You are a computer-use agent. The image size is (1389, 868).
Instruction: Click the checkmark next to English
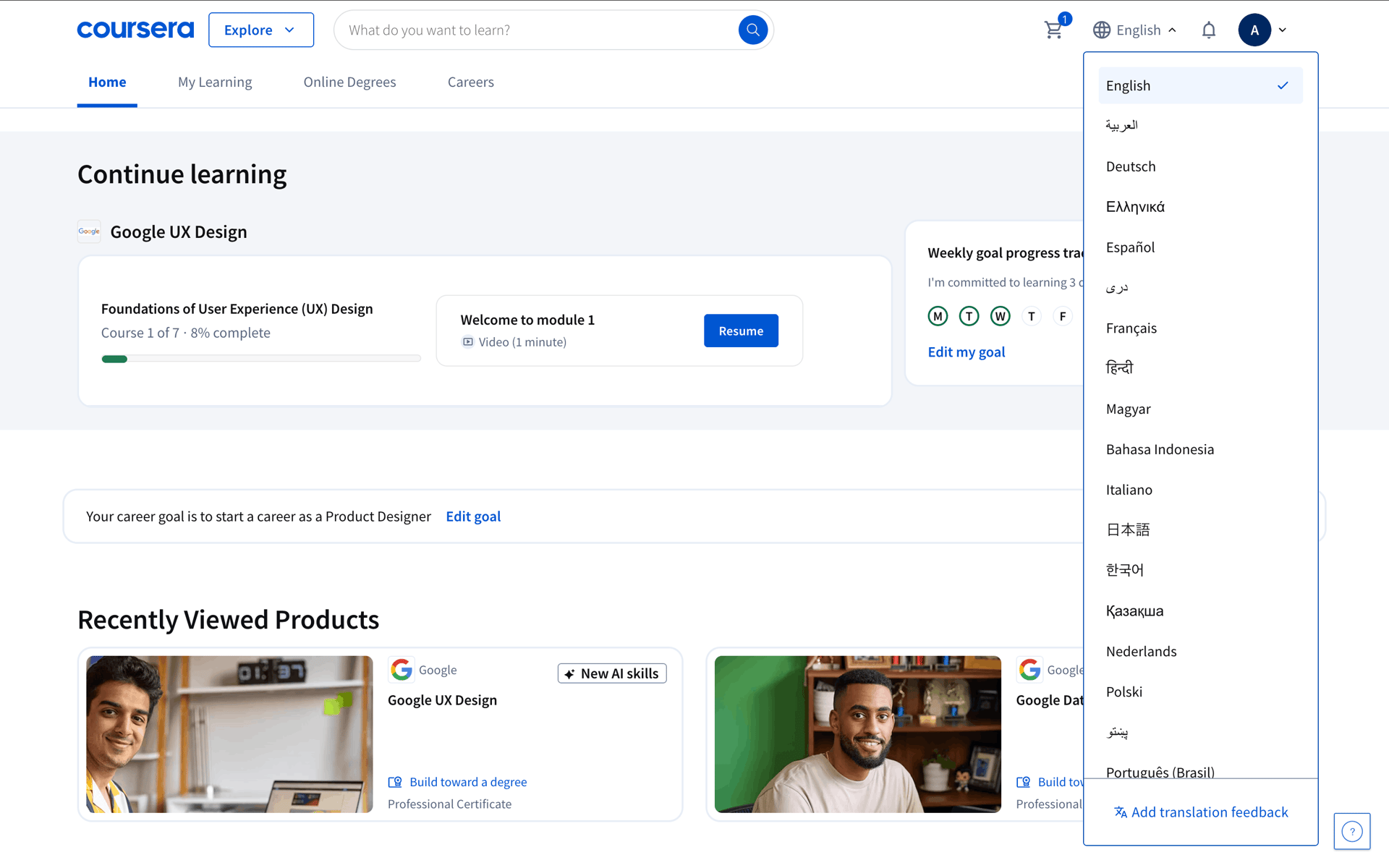click(1283, 85)
